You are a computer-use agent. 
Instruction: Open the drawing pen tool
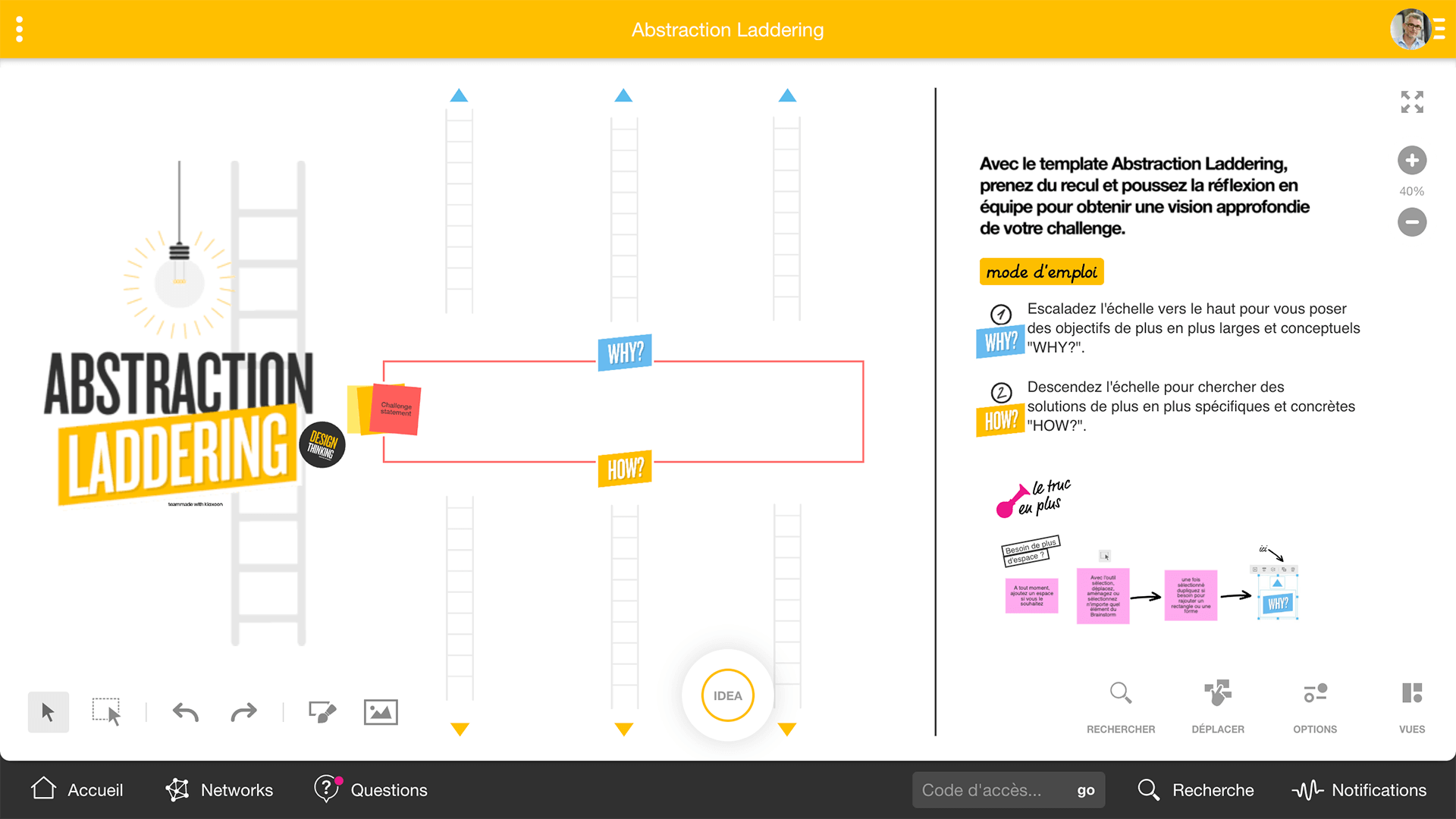tap(322, 712)
